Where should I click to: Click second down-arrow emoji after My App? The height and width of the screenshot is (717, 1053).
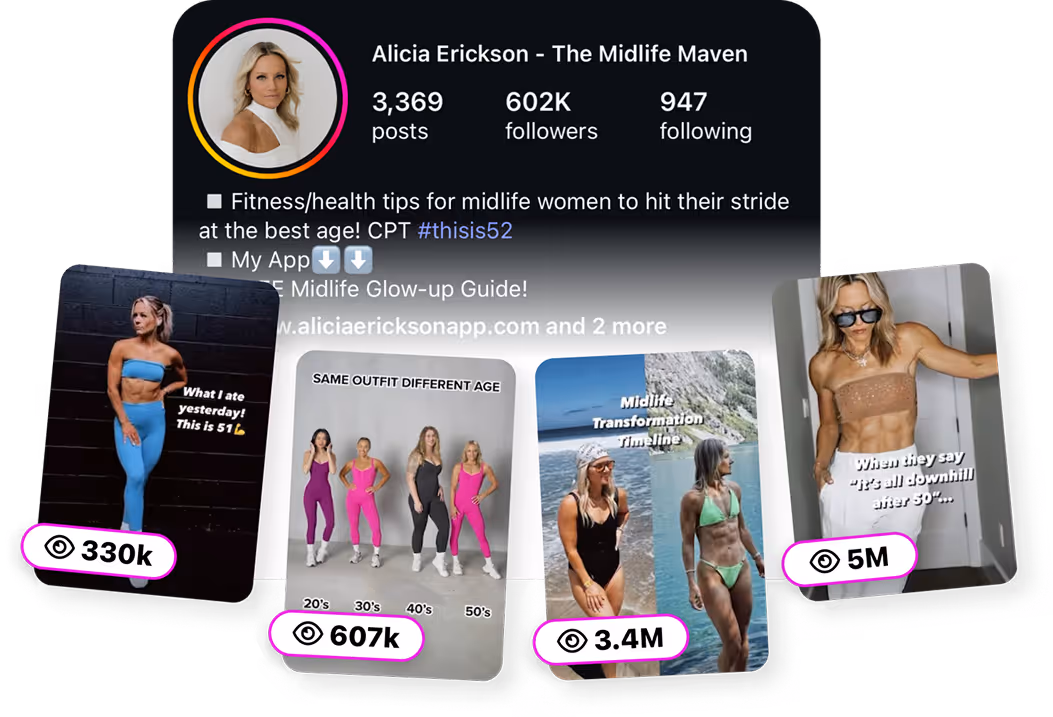coord(359,259)
